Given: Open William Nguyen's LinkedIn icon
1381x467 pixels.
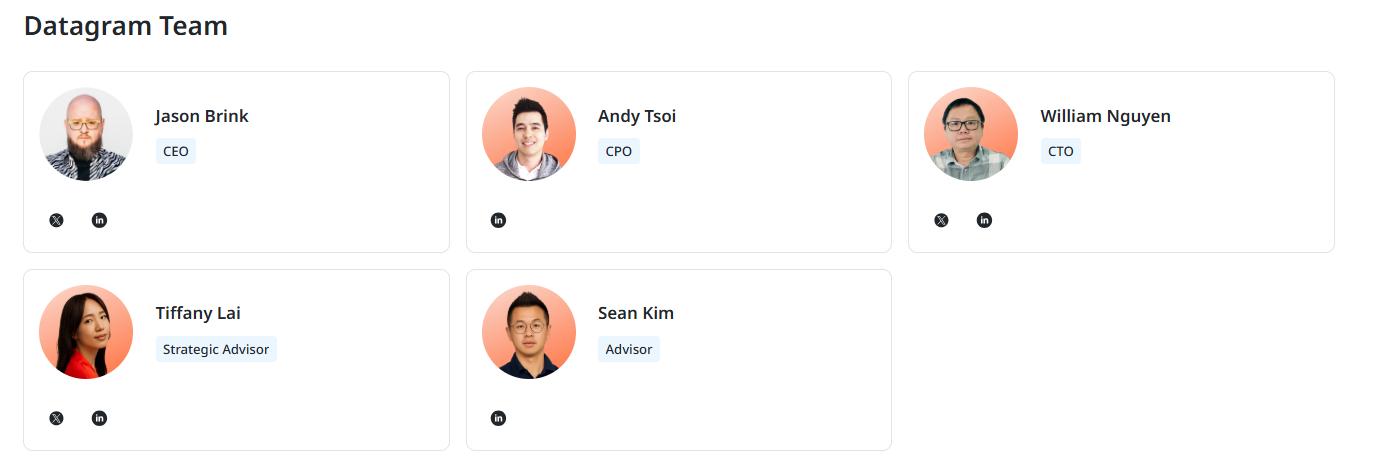Looking at the screenshot, I should pos(984,220).
